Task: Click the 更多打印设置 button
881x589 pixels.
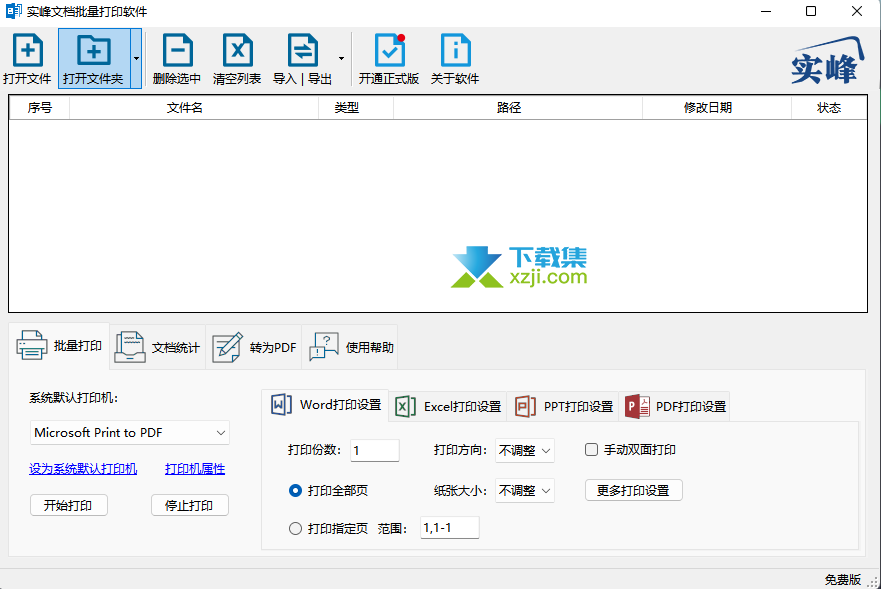Action: click(x=633, y=491)
